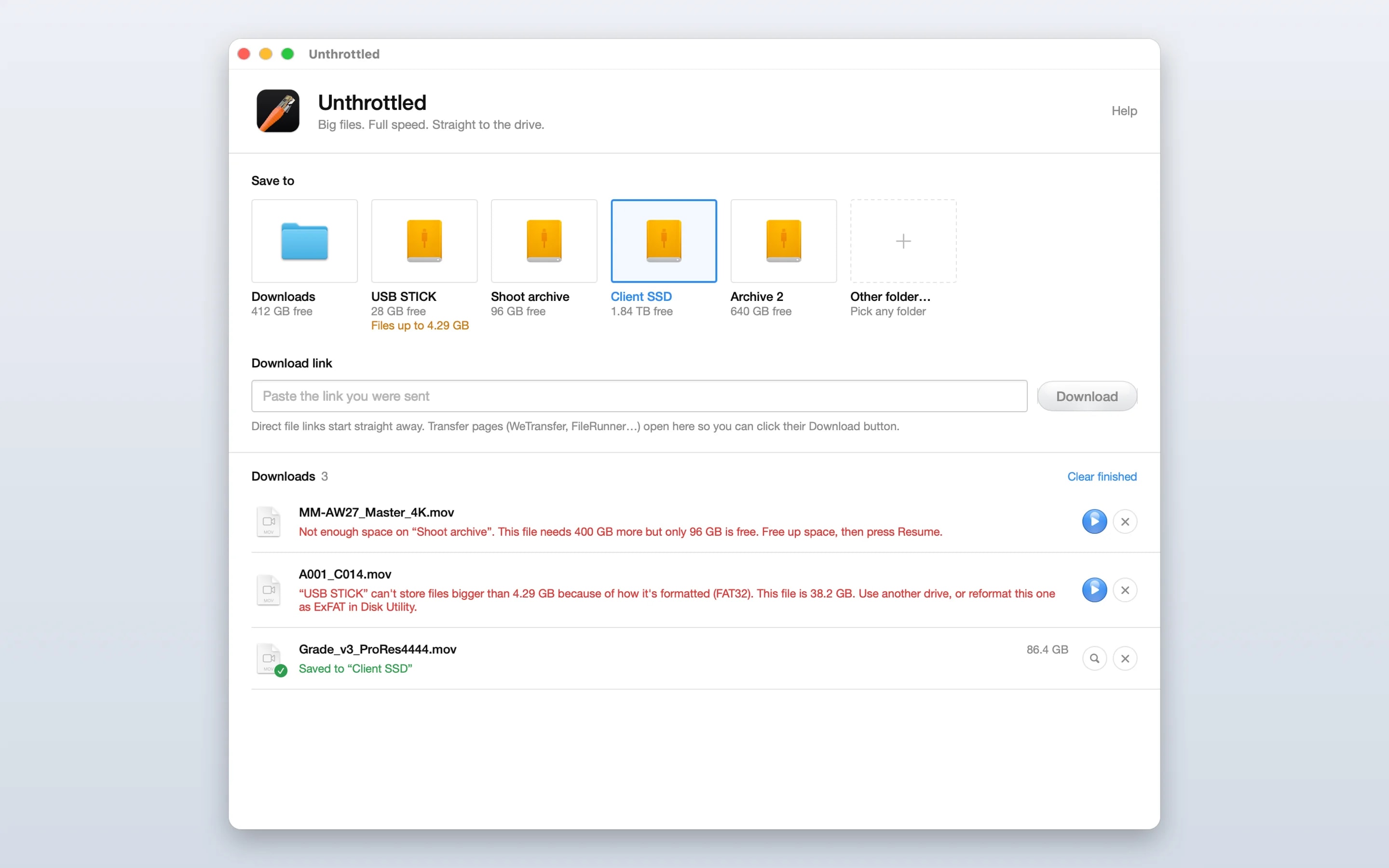Pick the Client SSD drive tile

pos(664,241)
